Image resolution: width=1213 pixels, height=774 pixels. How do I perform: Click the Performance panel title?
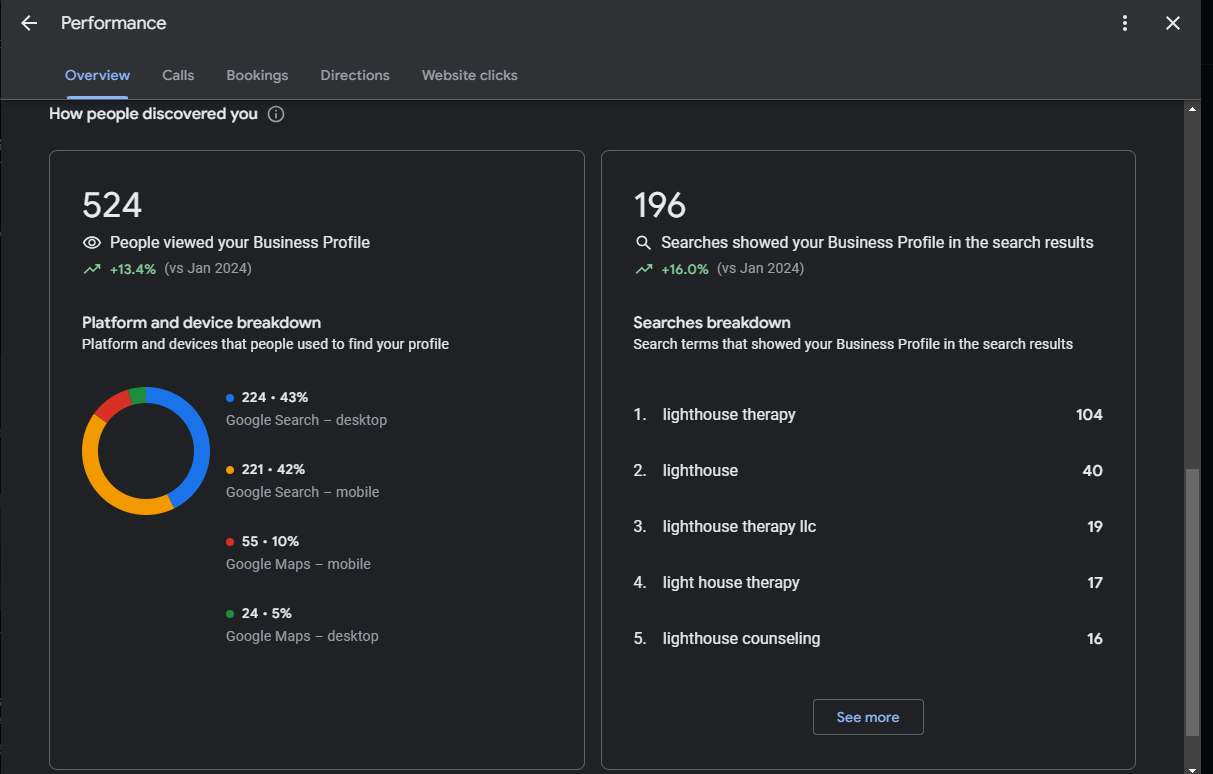point(114,23)
